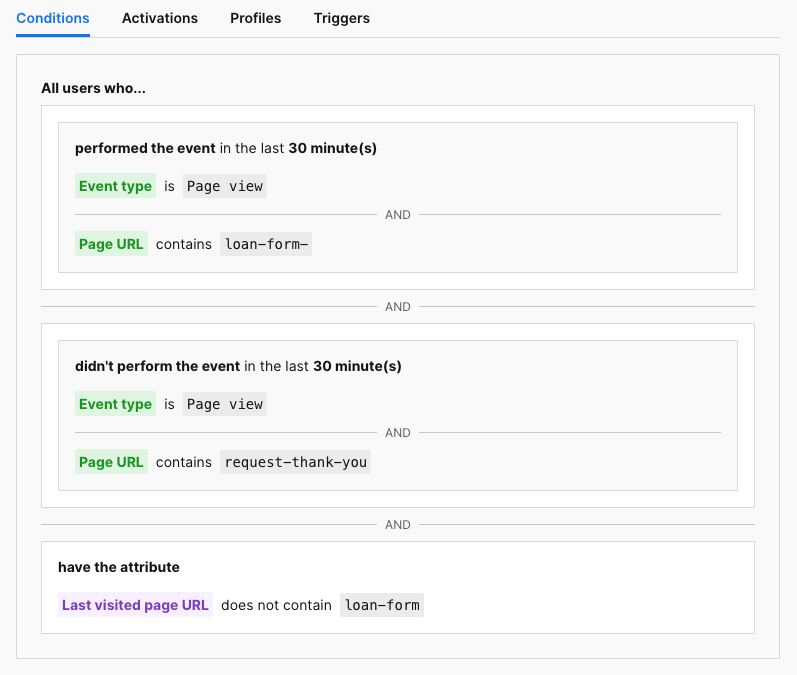Go to the Triggers tab

pyautogui.click(x=342, y=18)
